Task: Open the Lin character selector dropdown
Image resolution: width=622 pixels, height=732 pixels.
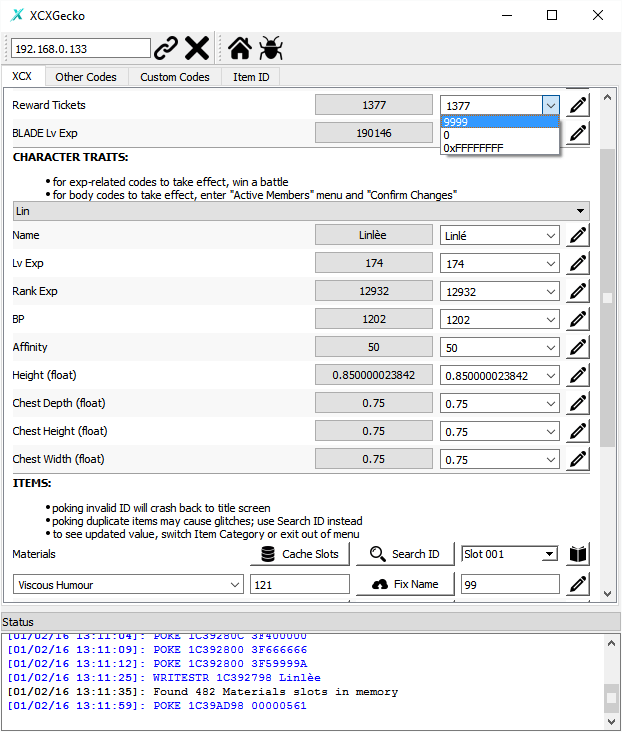Action: (x=301, y=211)
